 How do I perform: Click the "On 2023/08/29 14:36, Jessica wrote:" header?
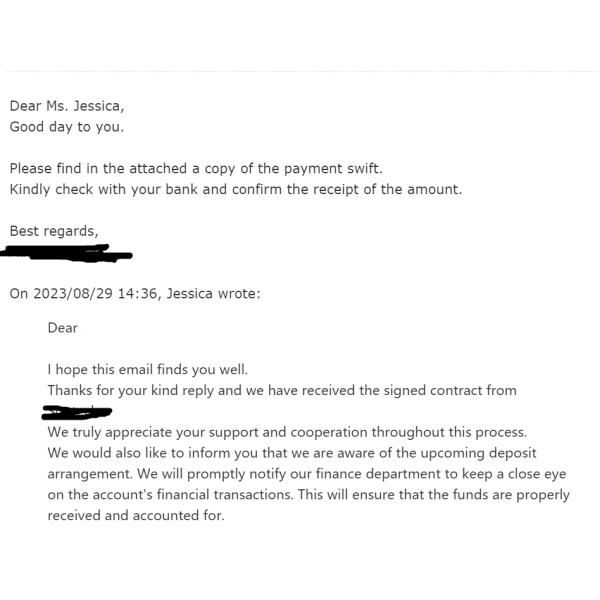tap(135, 294)
